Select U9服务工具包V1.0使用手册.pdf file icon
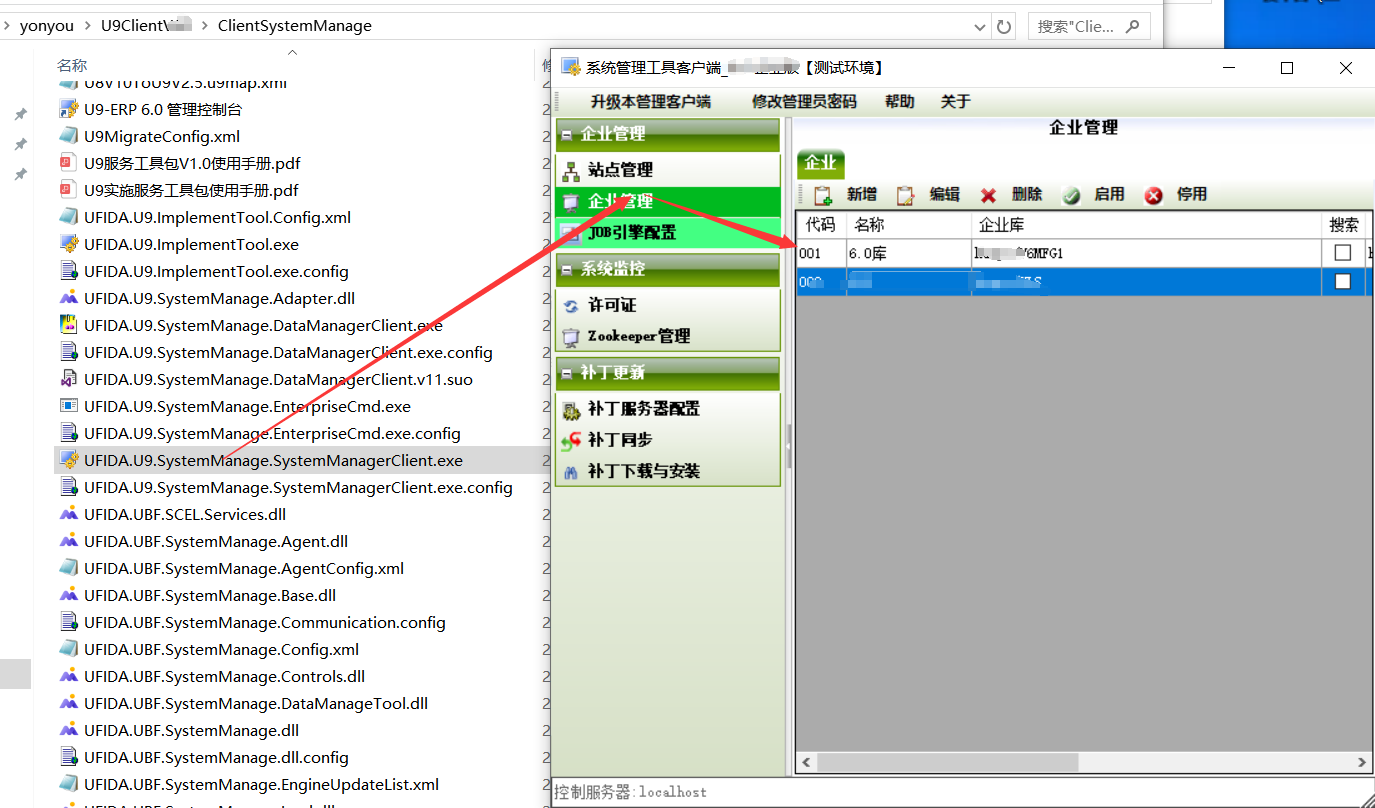1375x808 pixels. coord(69,163)
